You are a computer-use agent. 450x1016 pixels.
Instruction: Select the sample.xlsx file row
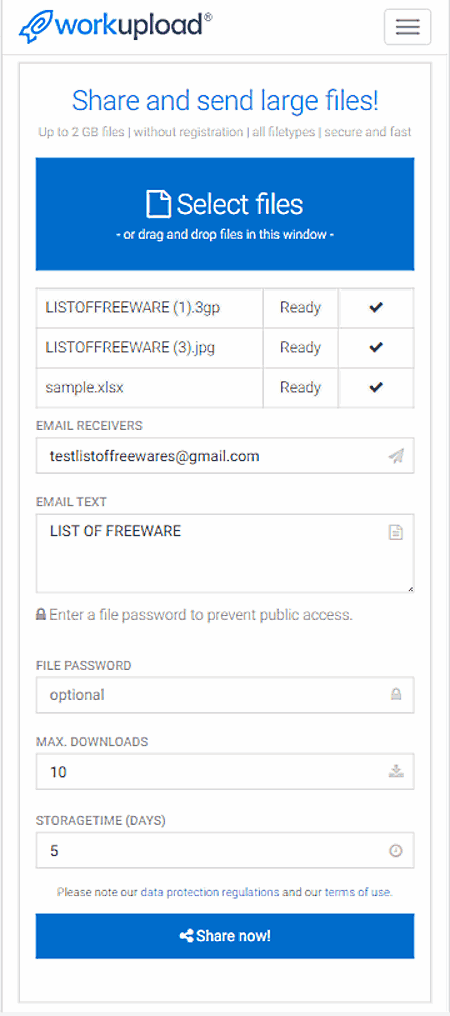[225, 387]
